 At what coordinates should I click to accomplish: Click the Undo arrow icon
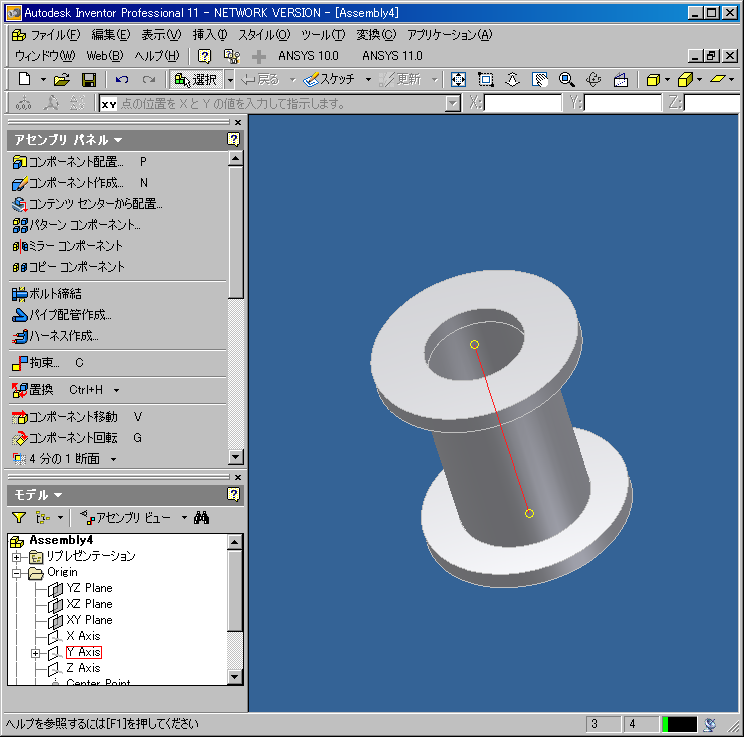[x=122, y=79]
